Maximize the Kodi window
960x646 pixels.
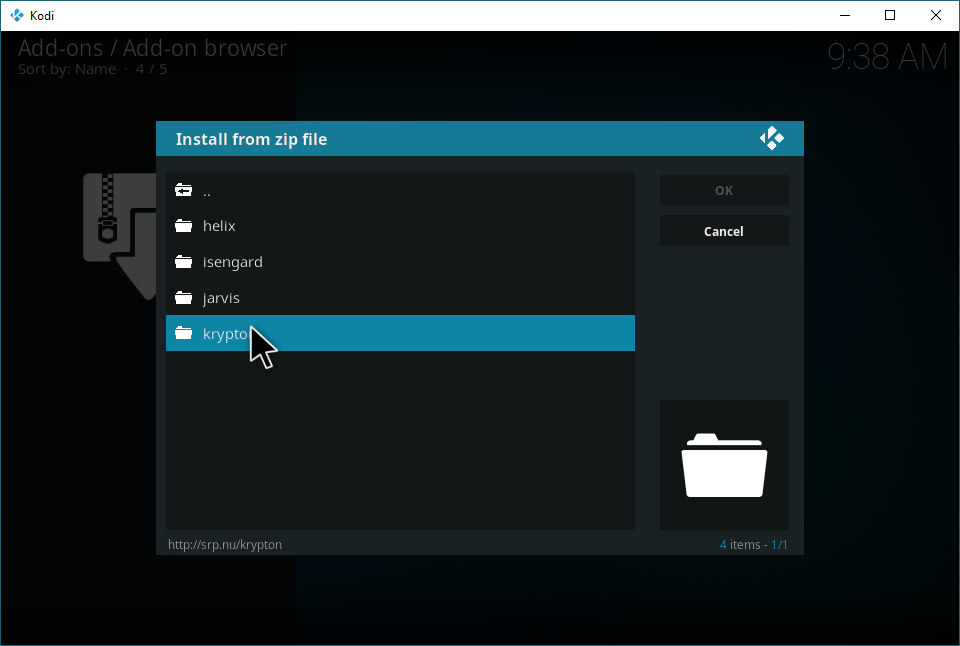(x=890, y=15)
